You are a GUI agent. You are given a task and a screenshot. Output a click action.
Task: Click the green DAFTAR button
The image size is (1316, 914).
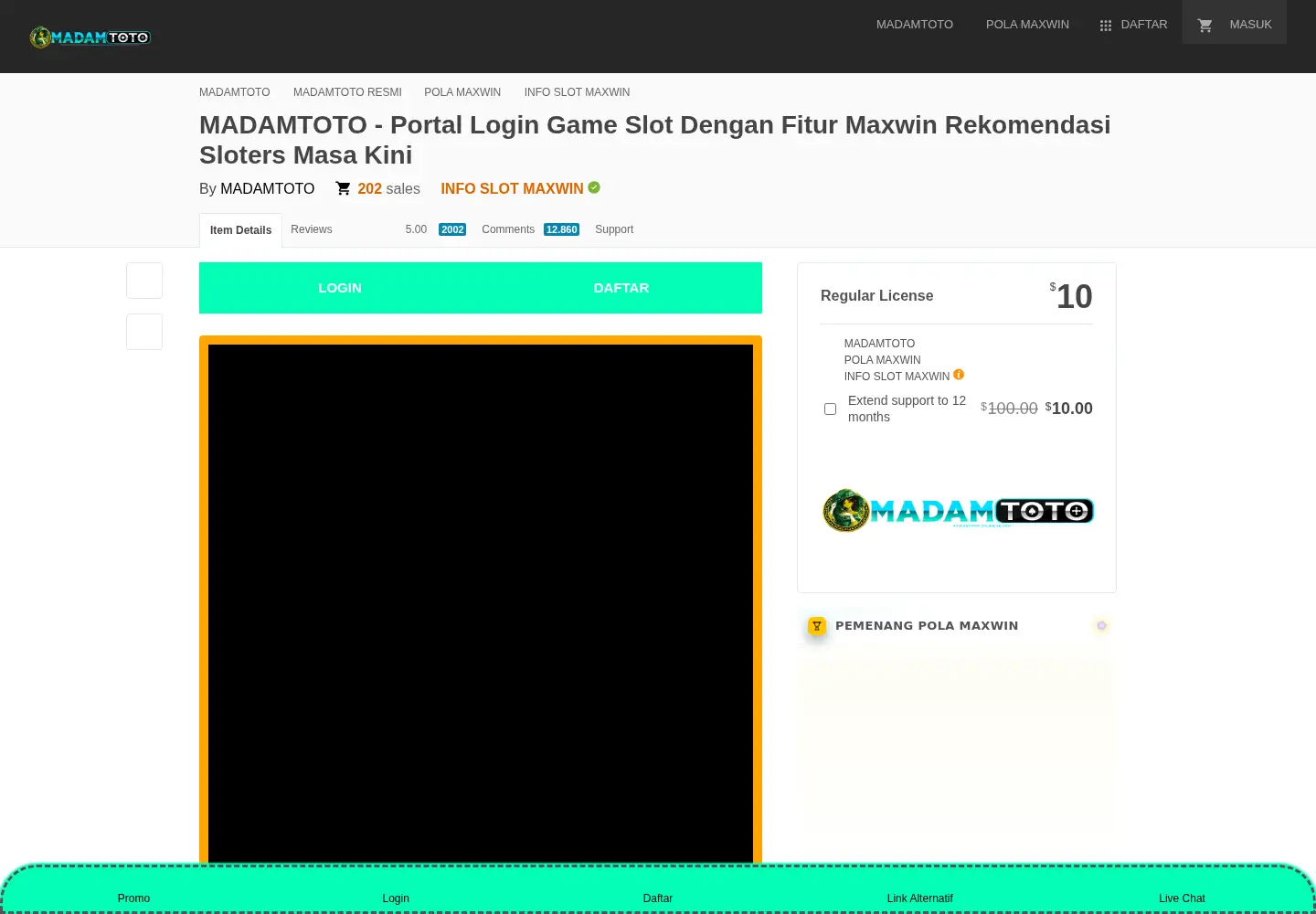(621, 288)
